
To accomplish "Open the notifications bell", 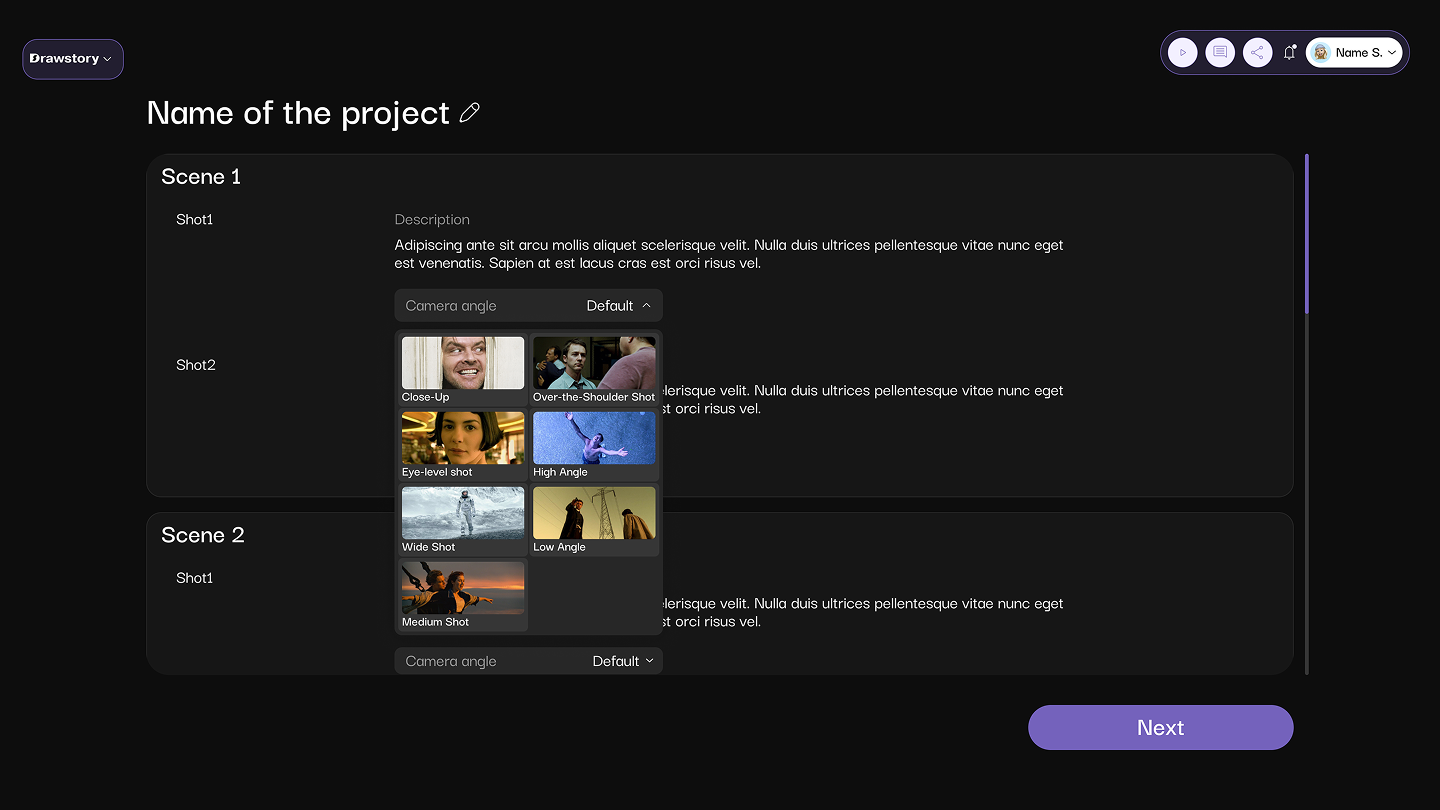I will tap(1290, 53).
